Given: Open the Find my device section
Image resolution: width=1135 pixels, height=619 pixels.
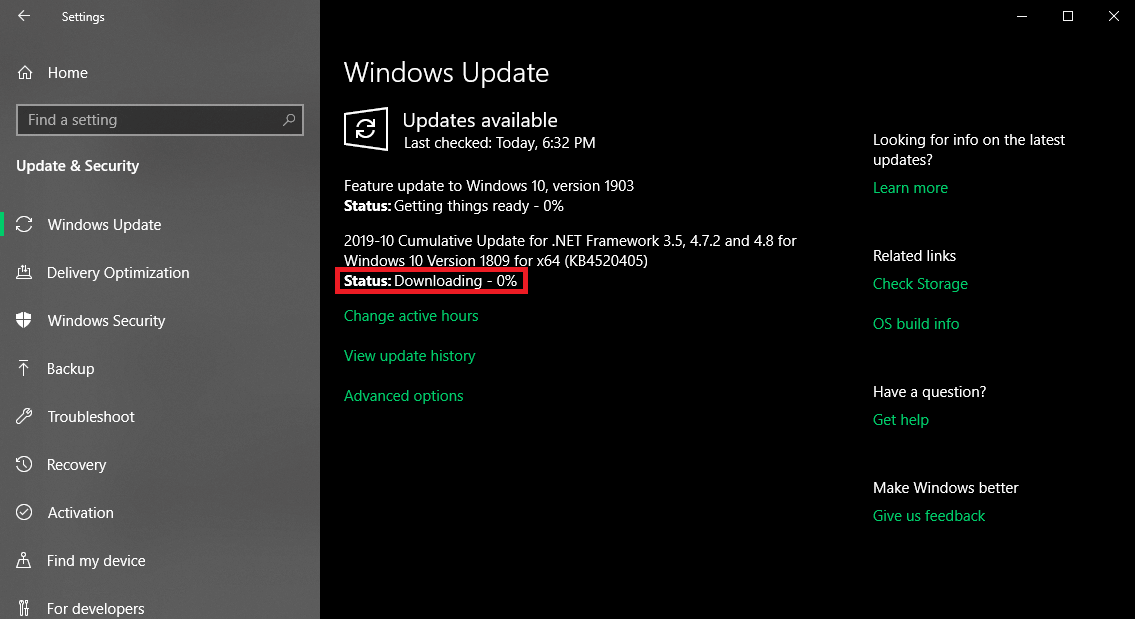Looking at the screenshot, I should click(x=96, y=561).
